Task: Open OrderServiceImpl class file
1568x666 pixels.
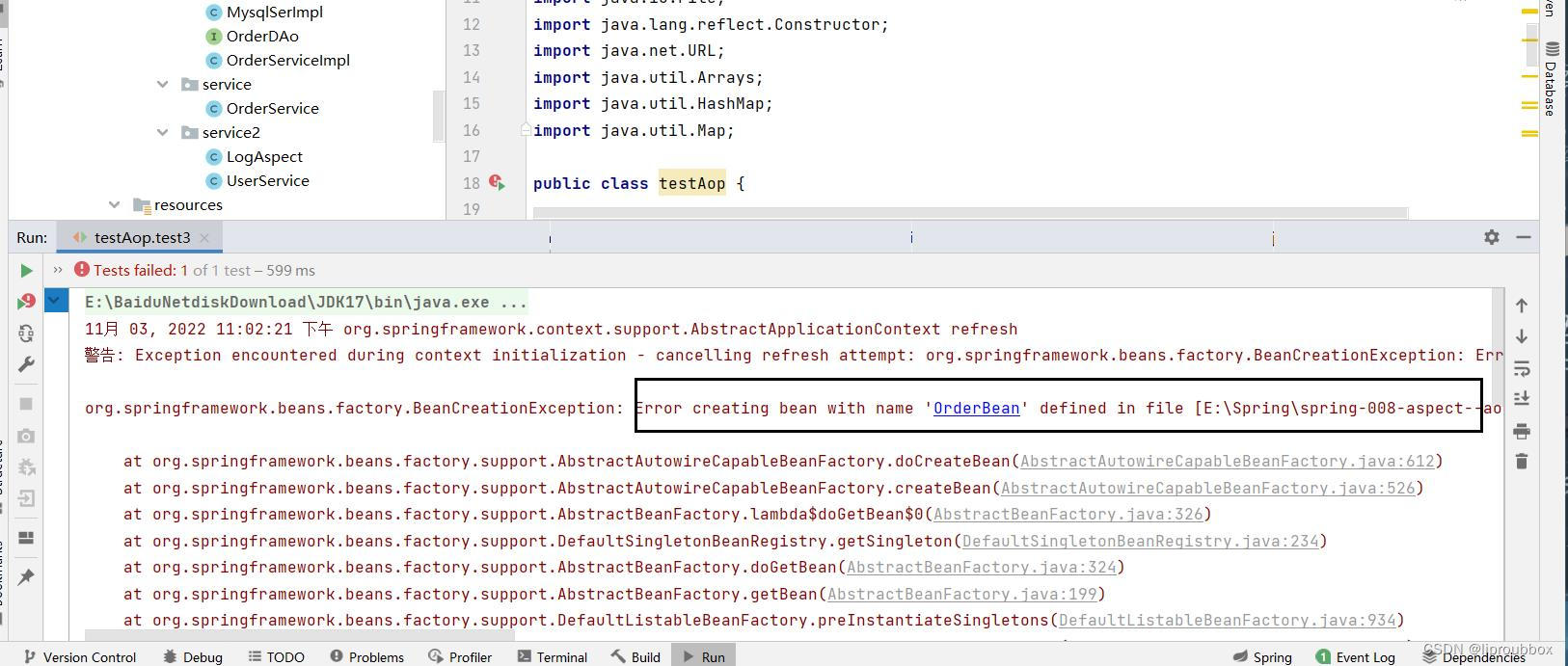Action: pyautogui.click(x=287, y=60)
